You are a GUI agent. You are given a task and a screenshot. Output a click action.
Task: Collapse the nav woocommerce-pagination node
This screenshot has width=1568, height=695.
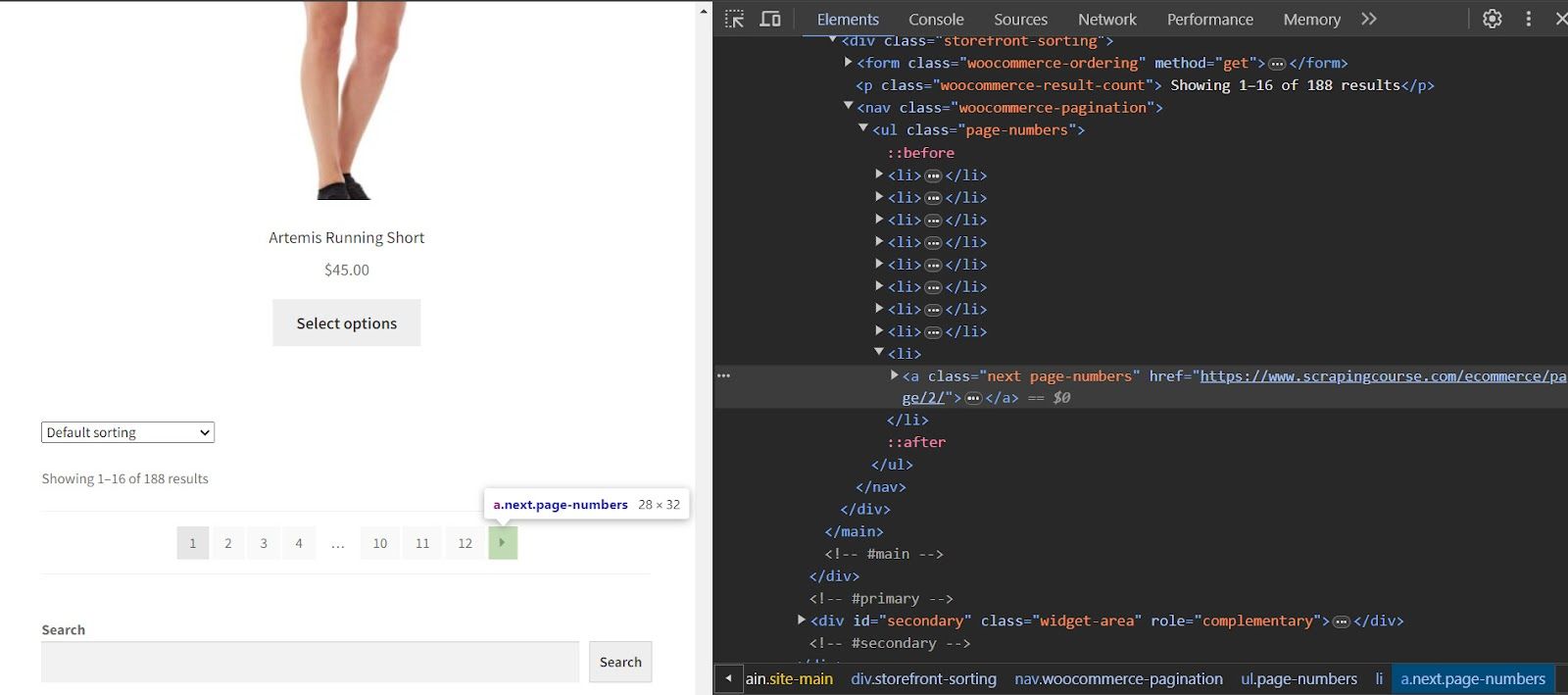pyautogui.click(x=849, y=106)
